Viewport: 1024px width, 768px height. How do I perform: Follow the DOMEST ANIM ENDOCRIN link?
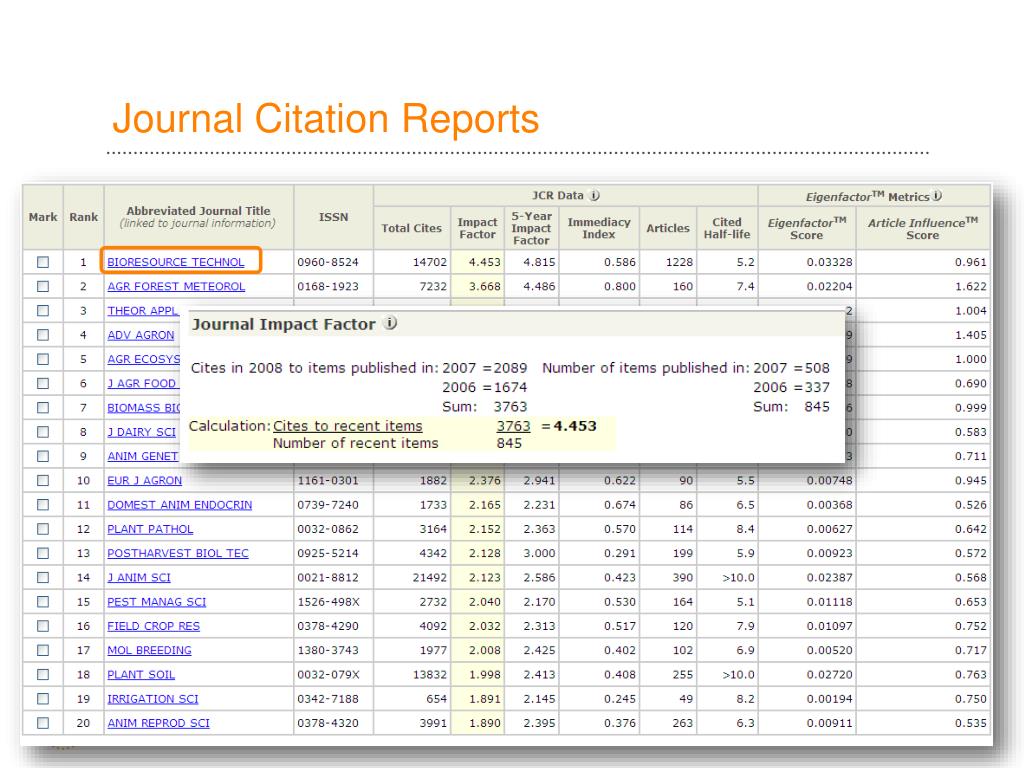pos(180,504)
